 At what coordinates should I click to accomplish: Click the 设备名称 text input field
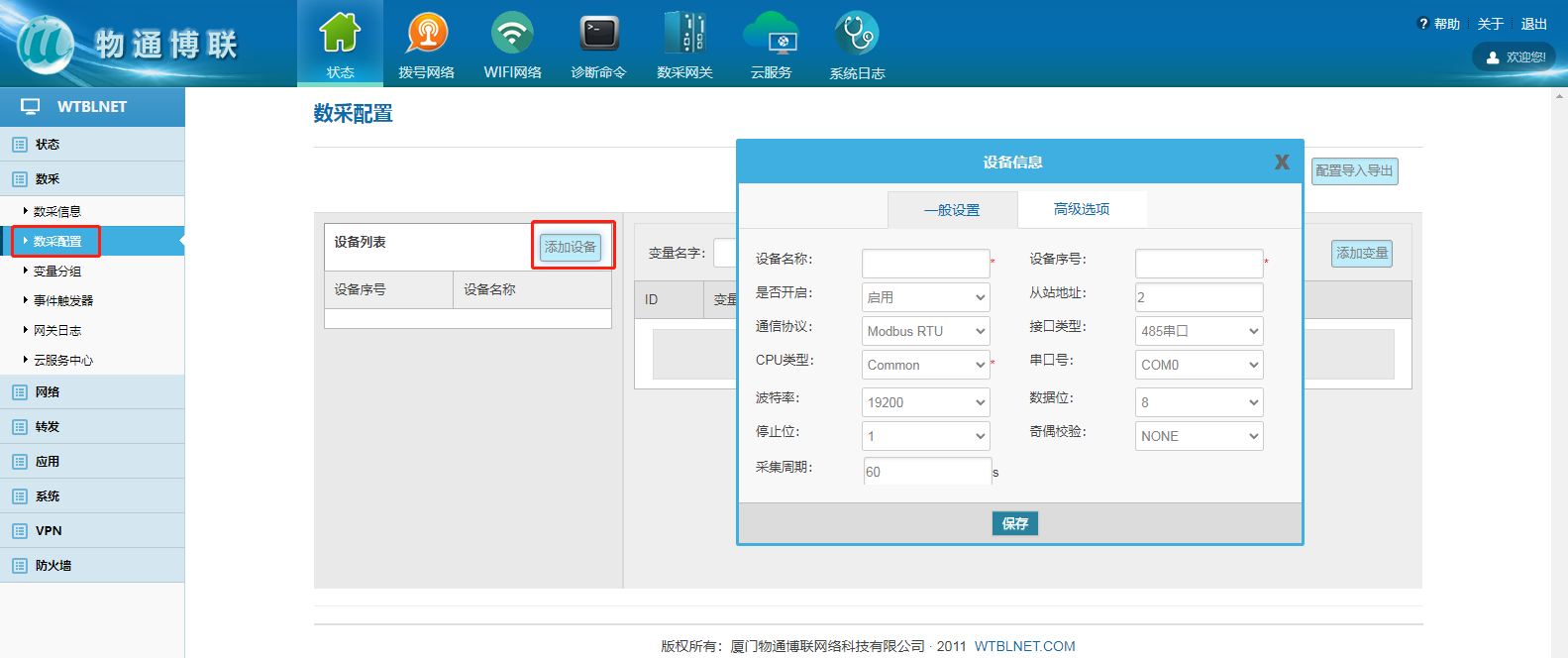tap(925, 263)
